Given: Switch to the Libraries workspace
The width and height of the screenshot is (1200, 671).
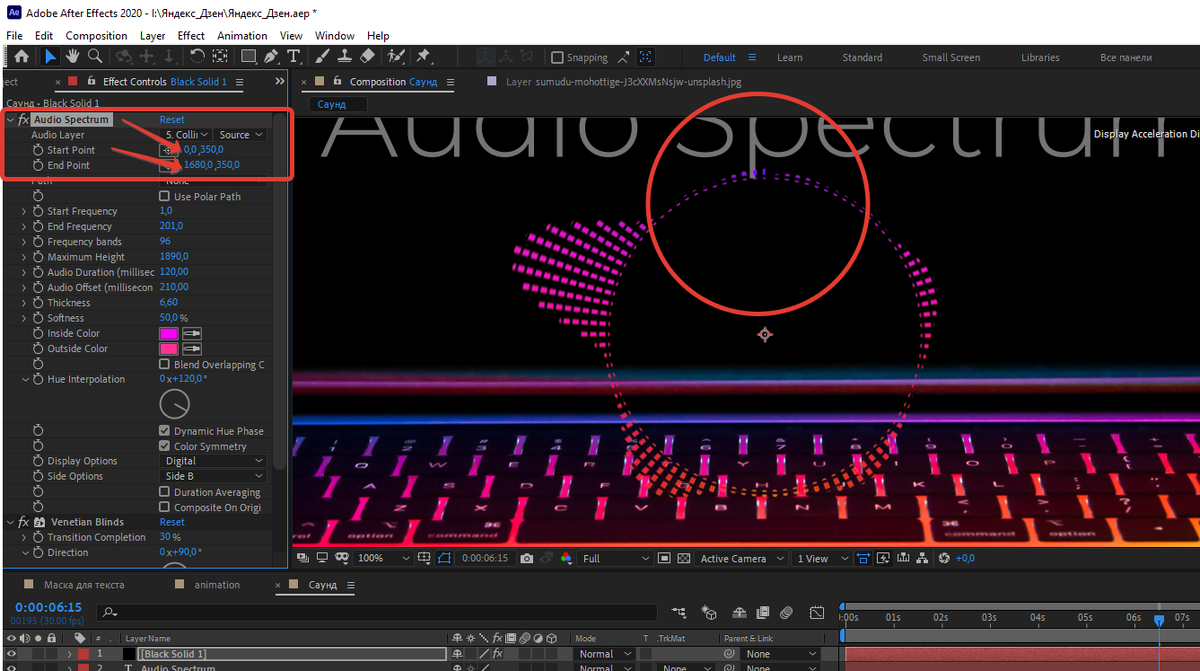Looking at the screenshot, I should (x=1040, y=58).
